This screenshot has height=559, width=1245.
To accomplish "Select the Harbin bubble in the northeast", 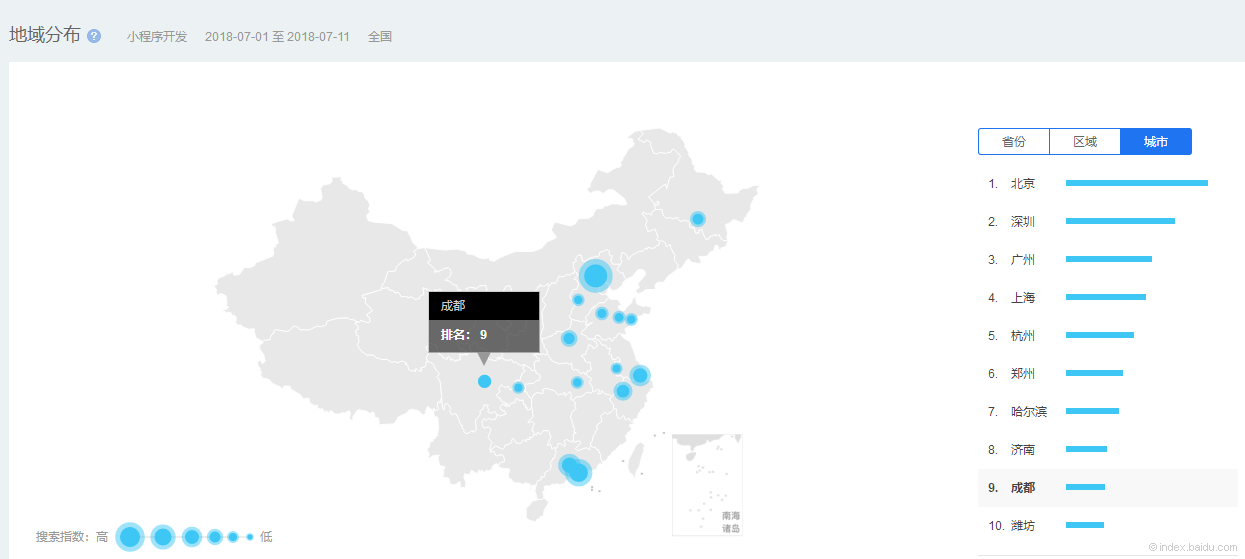I will pyautogui.click(x=698, y=219).
